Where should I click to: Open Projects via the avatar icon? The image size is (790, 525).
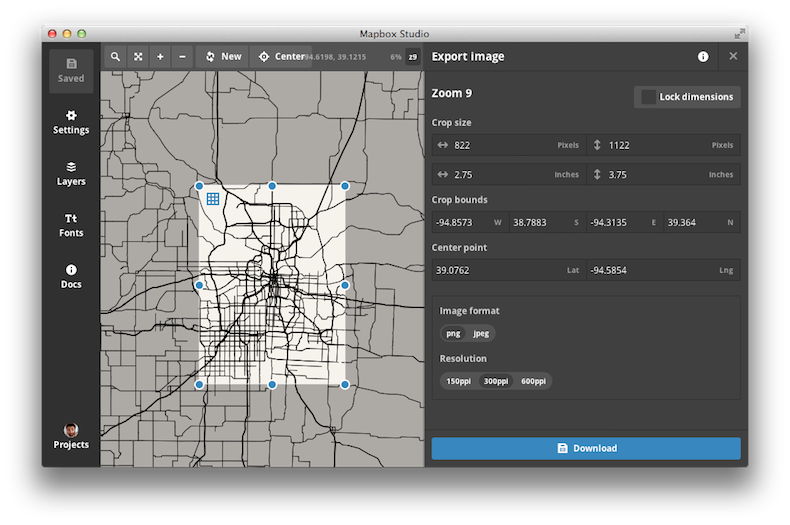click(x=71, y=430)
